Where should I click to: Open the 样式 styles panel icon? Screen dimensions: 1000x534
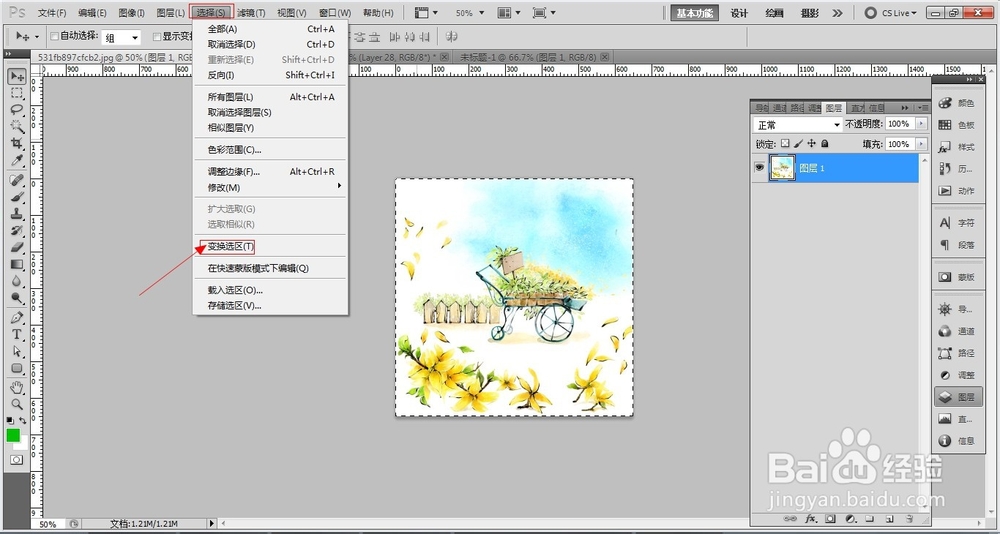click(957, 147)
